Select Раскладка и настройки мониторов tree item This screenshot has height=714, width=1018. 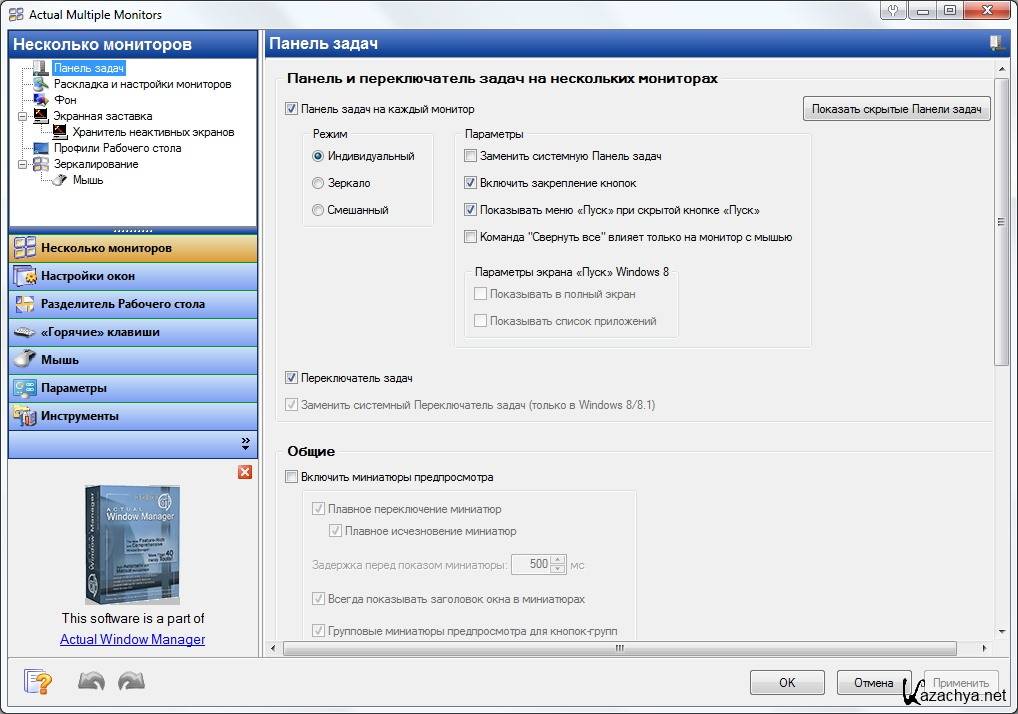point(142,84)
